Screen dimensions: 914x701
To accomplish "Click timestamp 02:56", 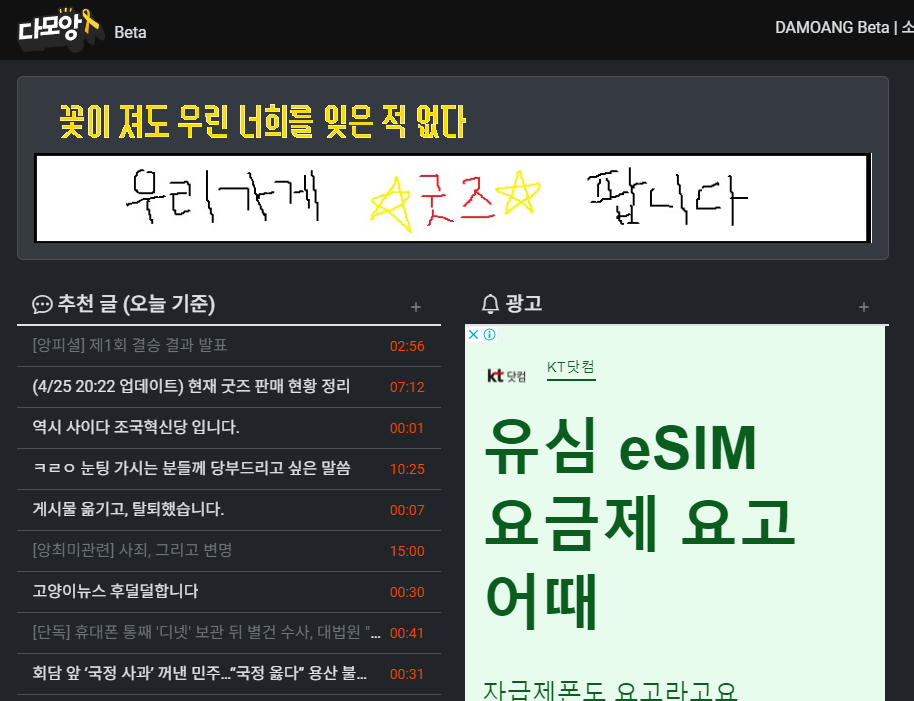I will [407, 346].
